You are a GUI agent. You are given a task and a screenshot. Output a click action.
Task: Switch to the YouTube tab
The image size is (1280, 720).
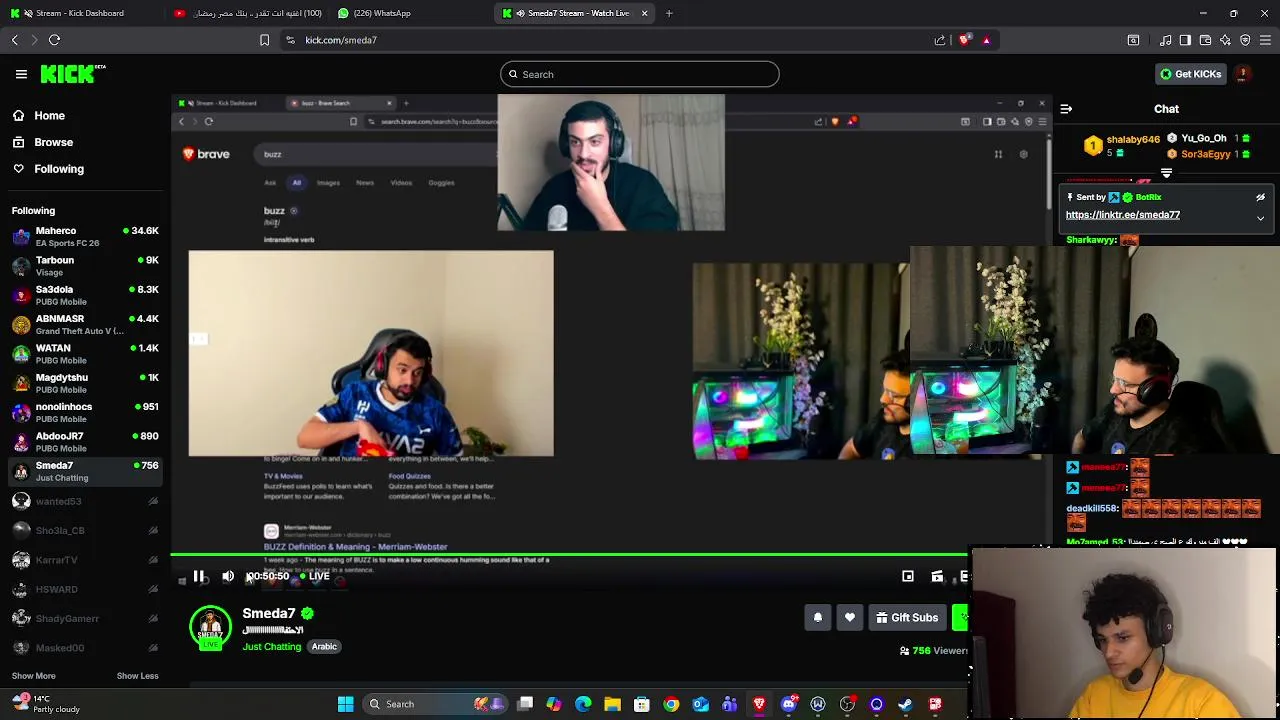tap(247, 13)
